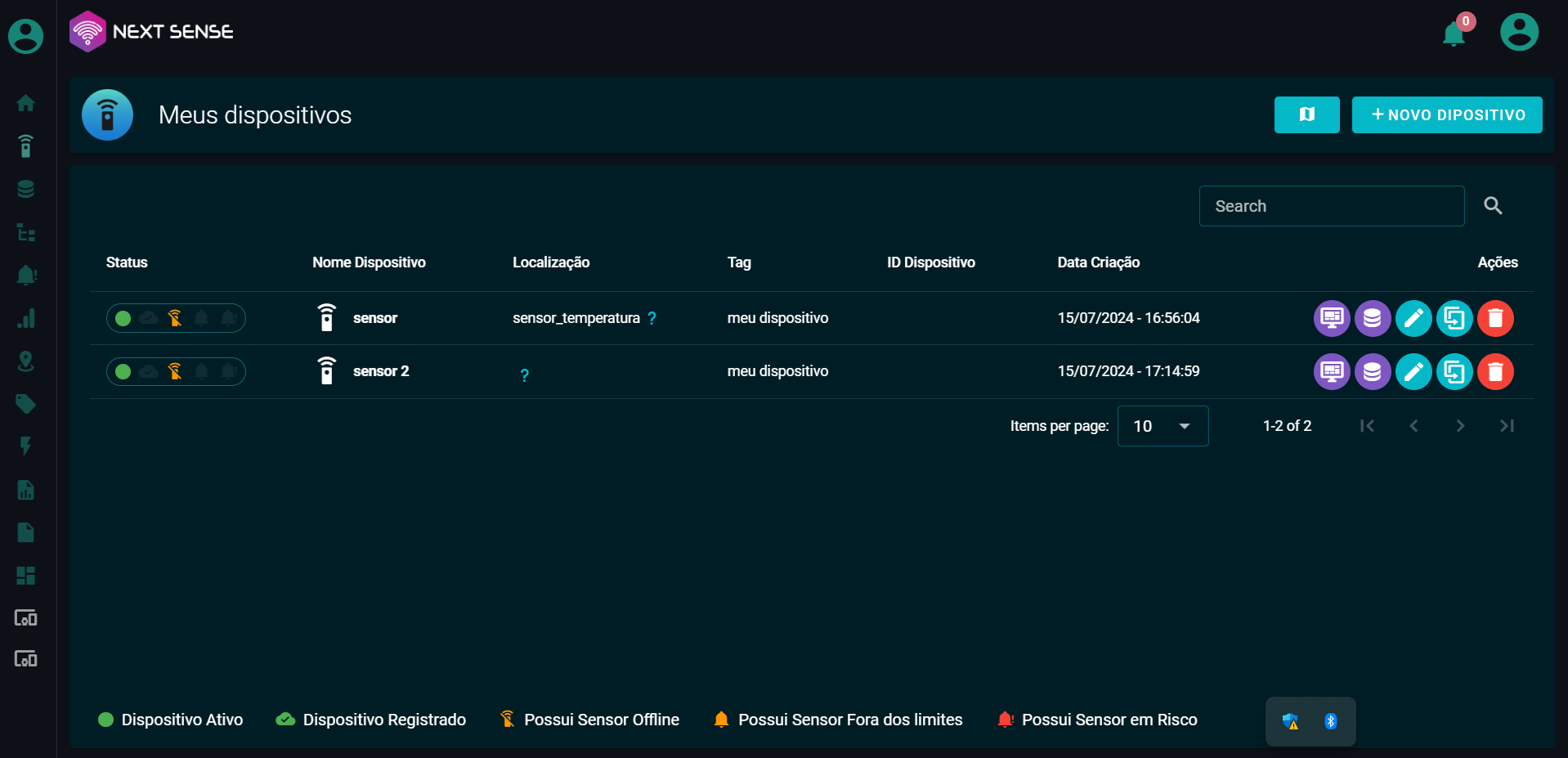1568x758 pixels.
Task: Click Meus dispositivos header round icon
Action: click(x=107, y=114)
